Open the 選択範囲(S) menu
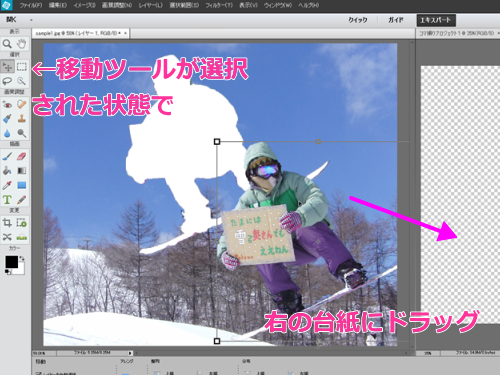500x375 pixels. [x=184, y=5]
